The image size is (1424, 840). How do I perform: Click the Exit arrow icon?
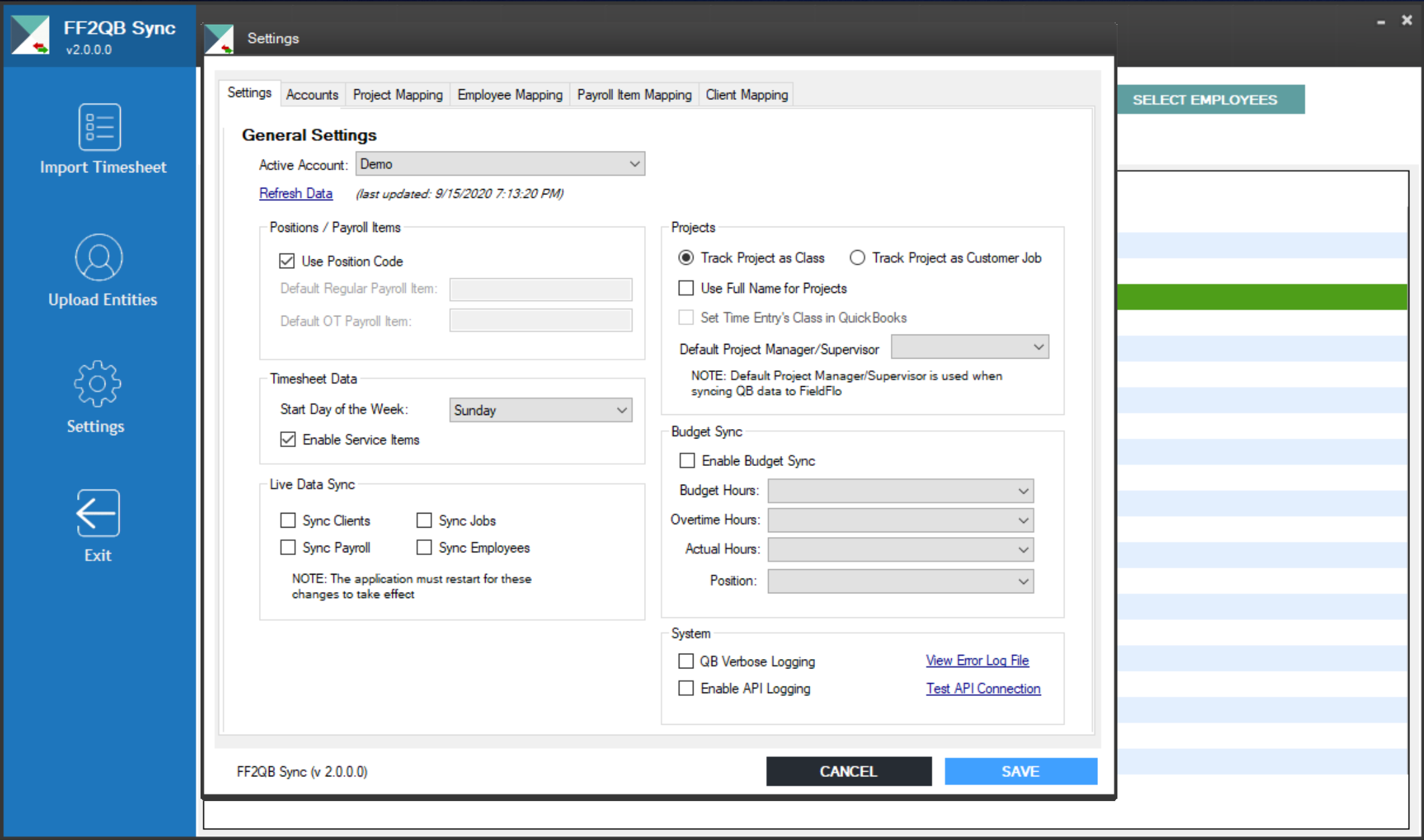tap(98, 513)
